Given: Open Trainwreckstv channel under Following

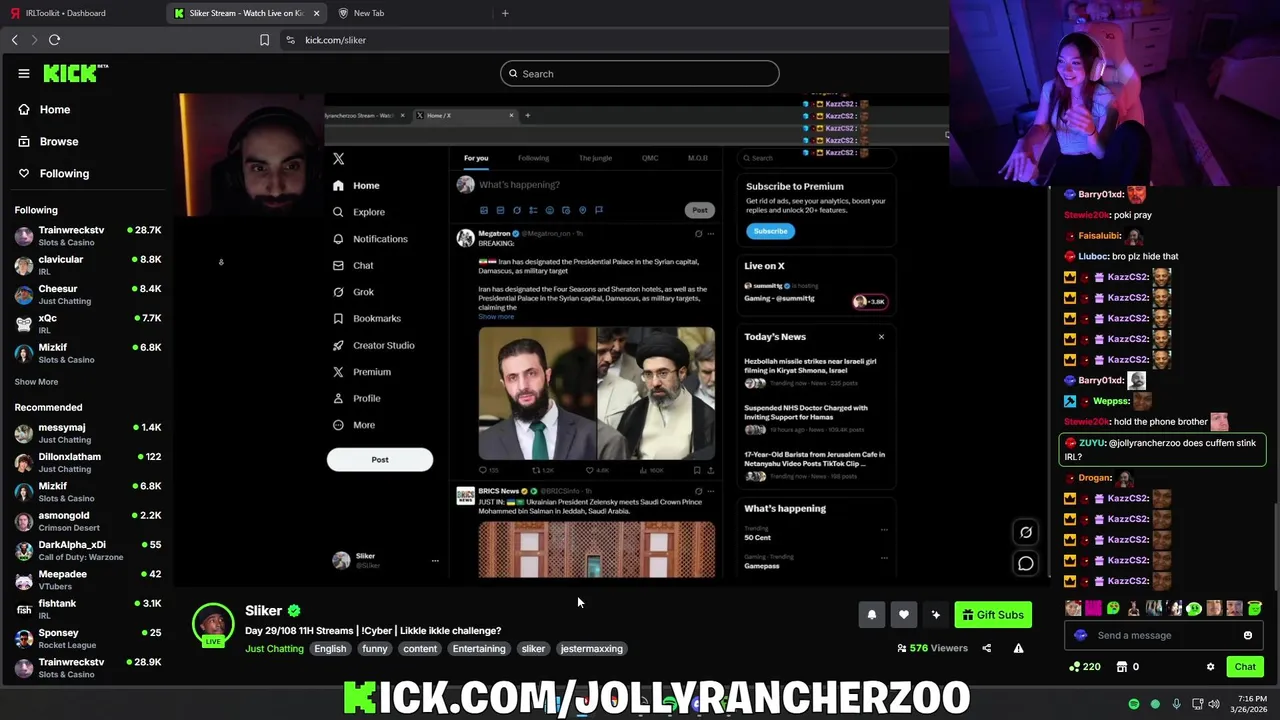Looking at the screenshot, I should point(88,236).
